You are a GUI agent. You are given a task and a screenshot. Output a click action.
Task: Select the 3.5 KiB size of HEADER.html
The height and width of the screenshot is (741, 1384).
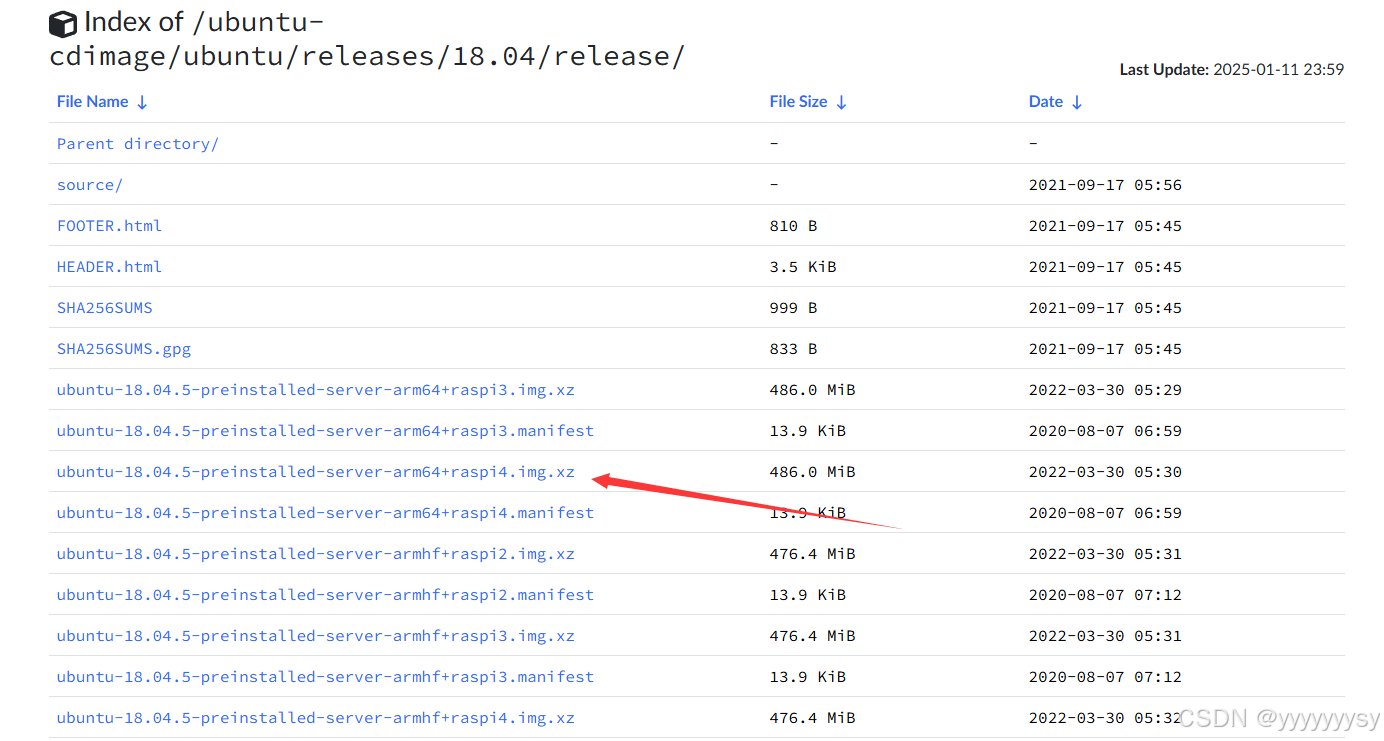click(x=803, y=267)
